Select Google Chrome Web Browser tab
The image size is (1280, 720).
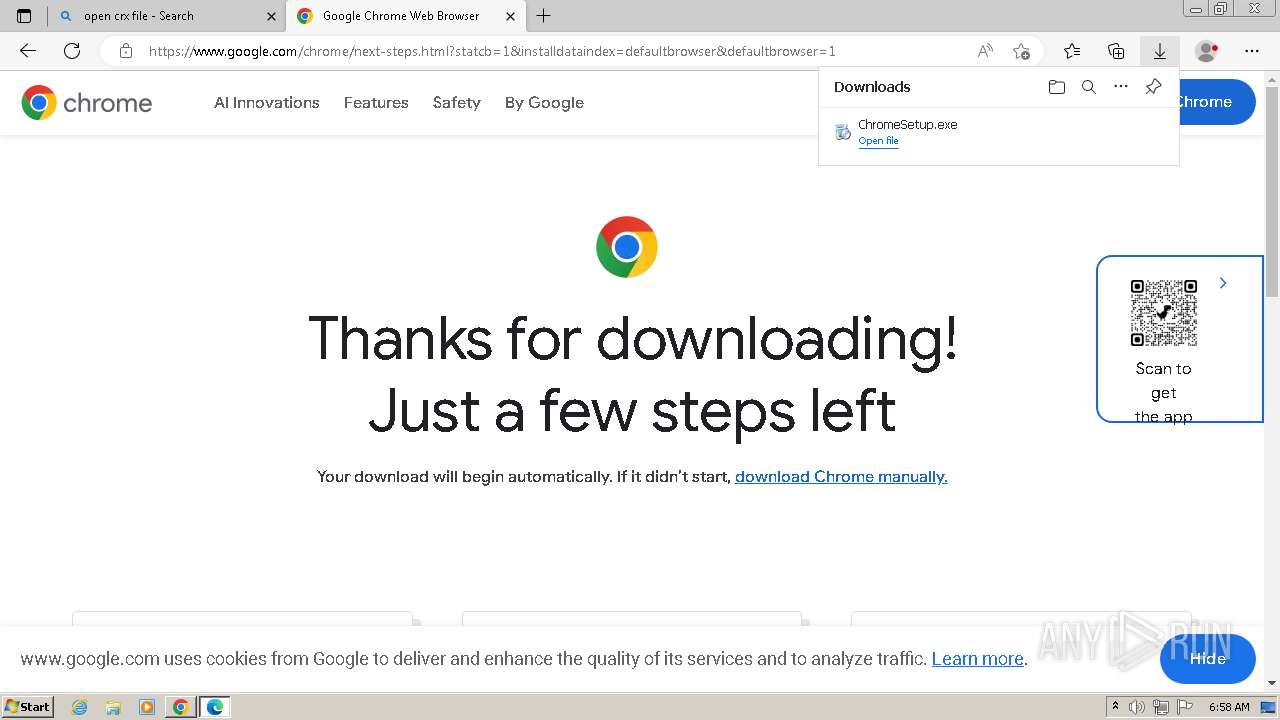tap(405, 16)
